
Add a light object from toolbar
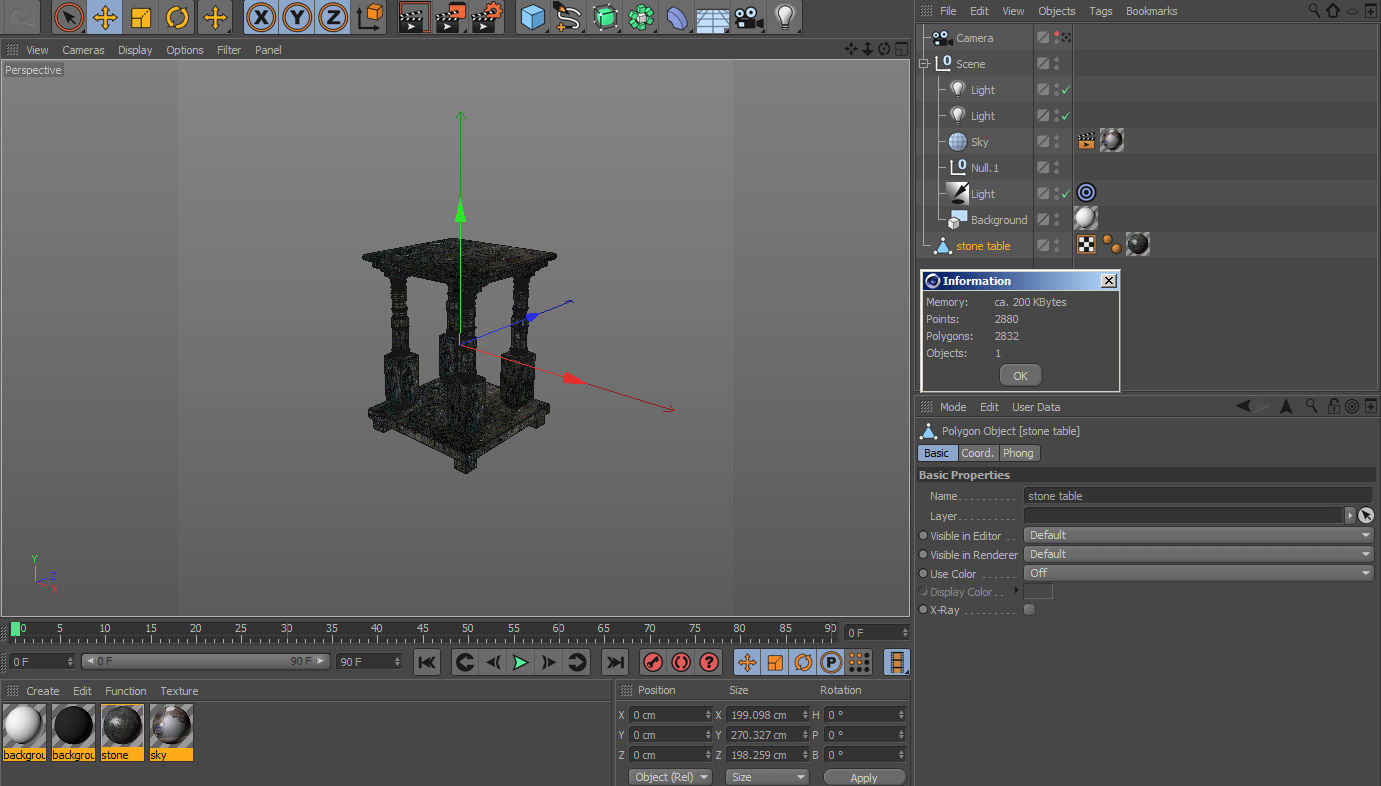click(785, 17)
